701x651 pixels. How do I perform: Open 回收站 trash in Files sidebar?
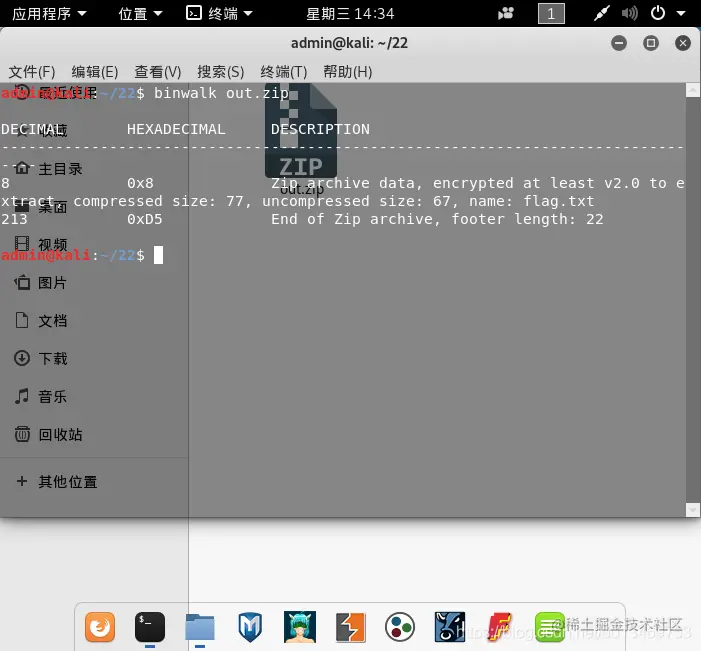[48, 434]
